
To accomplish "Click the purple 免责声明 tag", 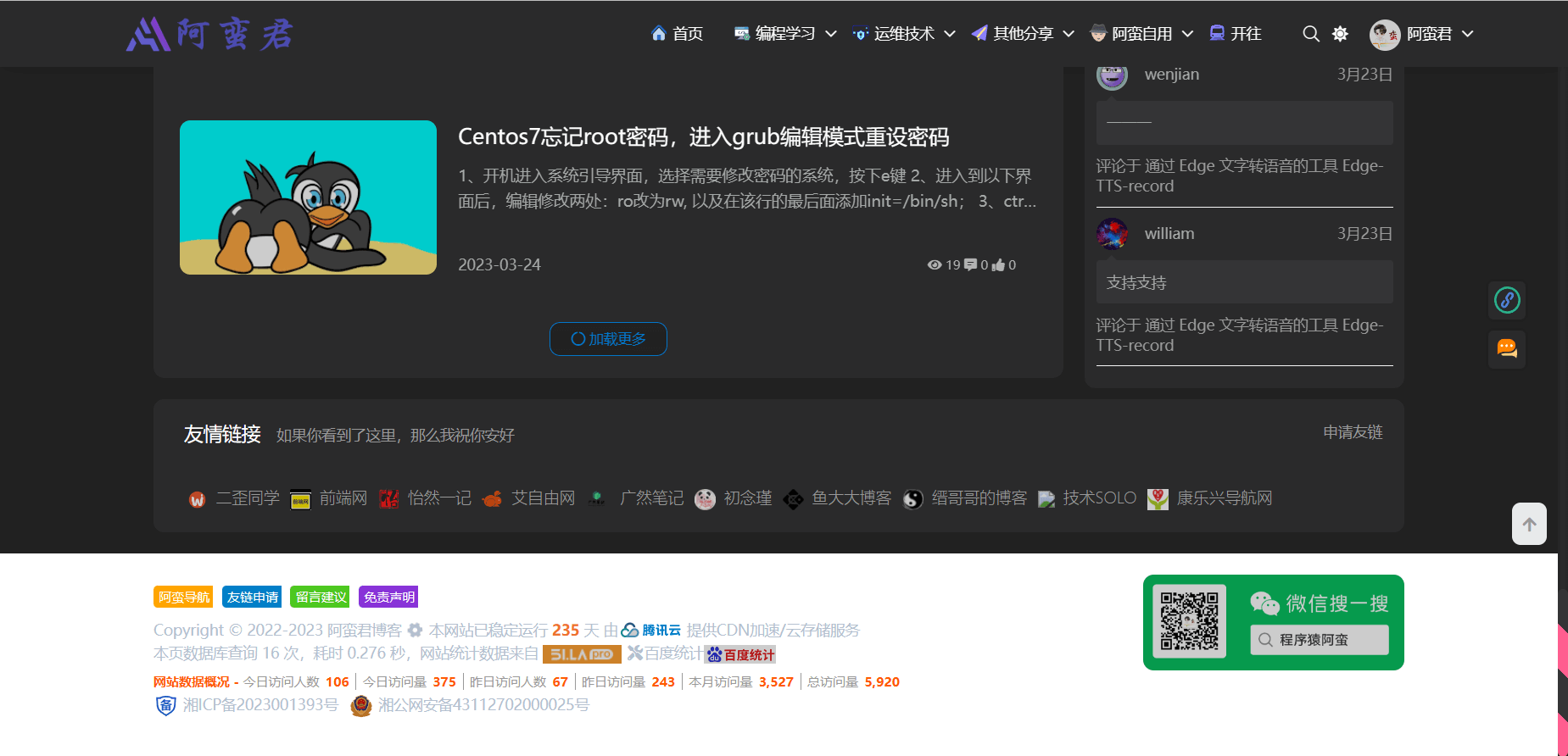I will coord(388,597).
